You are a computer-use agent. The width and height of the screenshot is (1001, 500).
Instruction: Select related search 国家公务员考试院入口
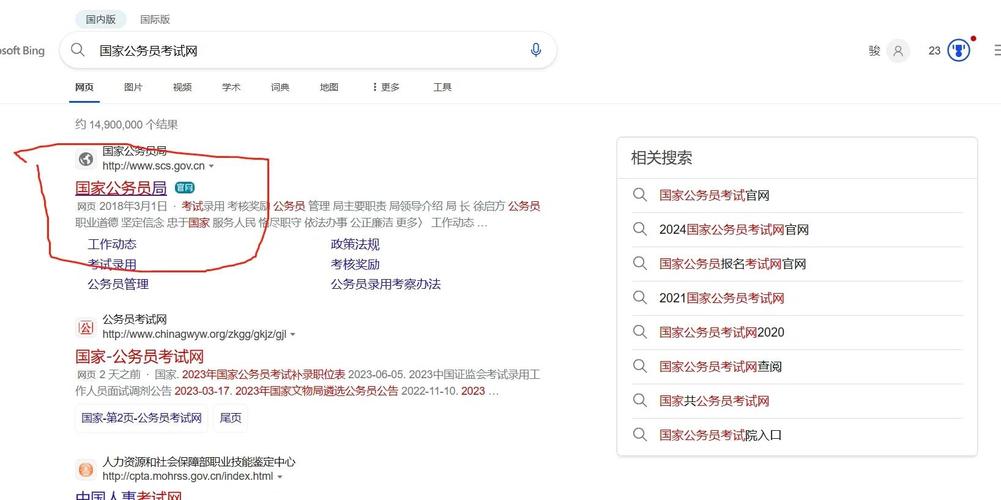(x=720, y=436)
